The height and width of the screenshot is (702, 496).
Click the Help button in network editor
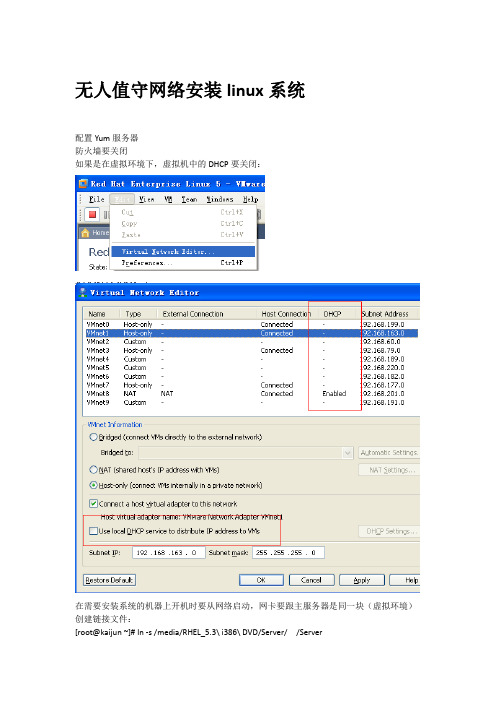[x=405, y=580]
